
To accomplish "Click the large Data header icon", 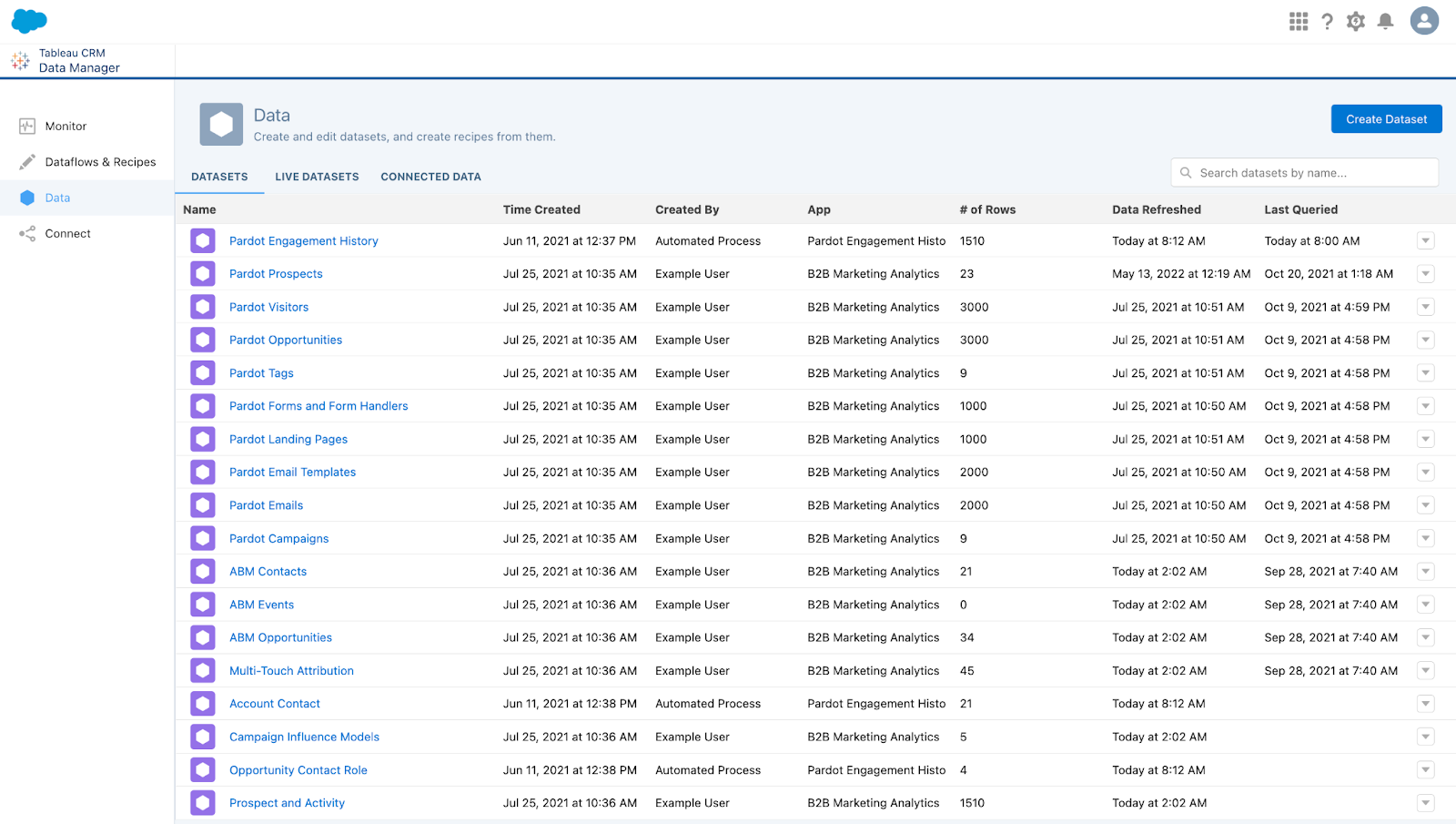I will click(221, 124).
